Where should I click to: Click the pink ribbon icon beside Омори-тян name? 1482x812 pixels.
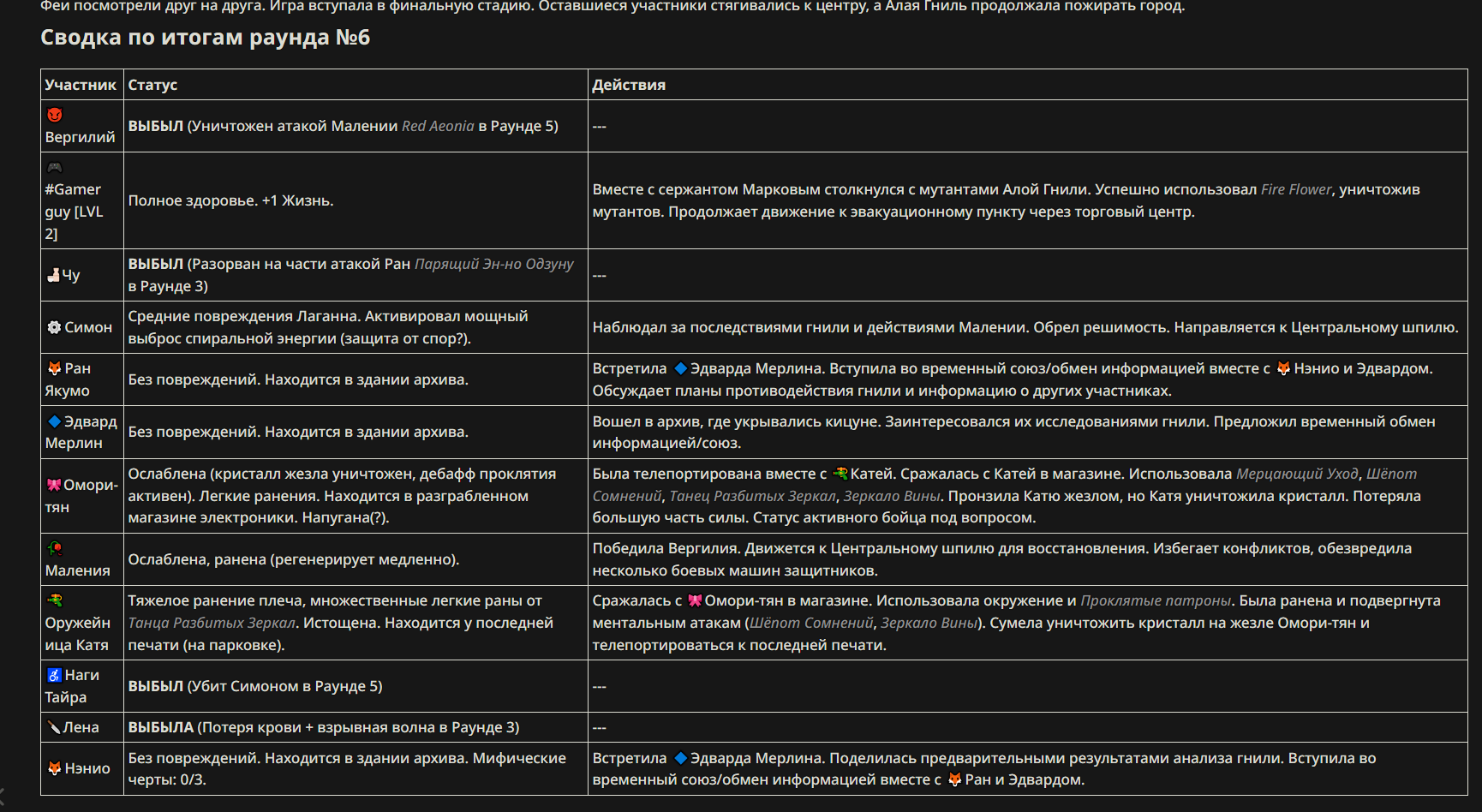[54, 485]
